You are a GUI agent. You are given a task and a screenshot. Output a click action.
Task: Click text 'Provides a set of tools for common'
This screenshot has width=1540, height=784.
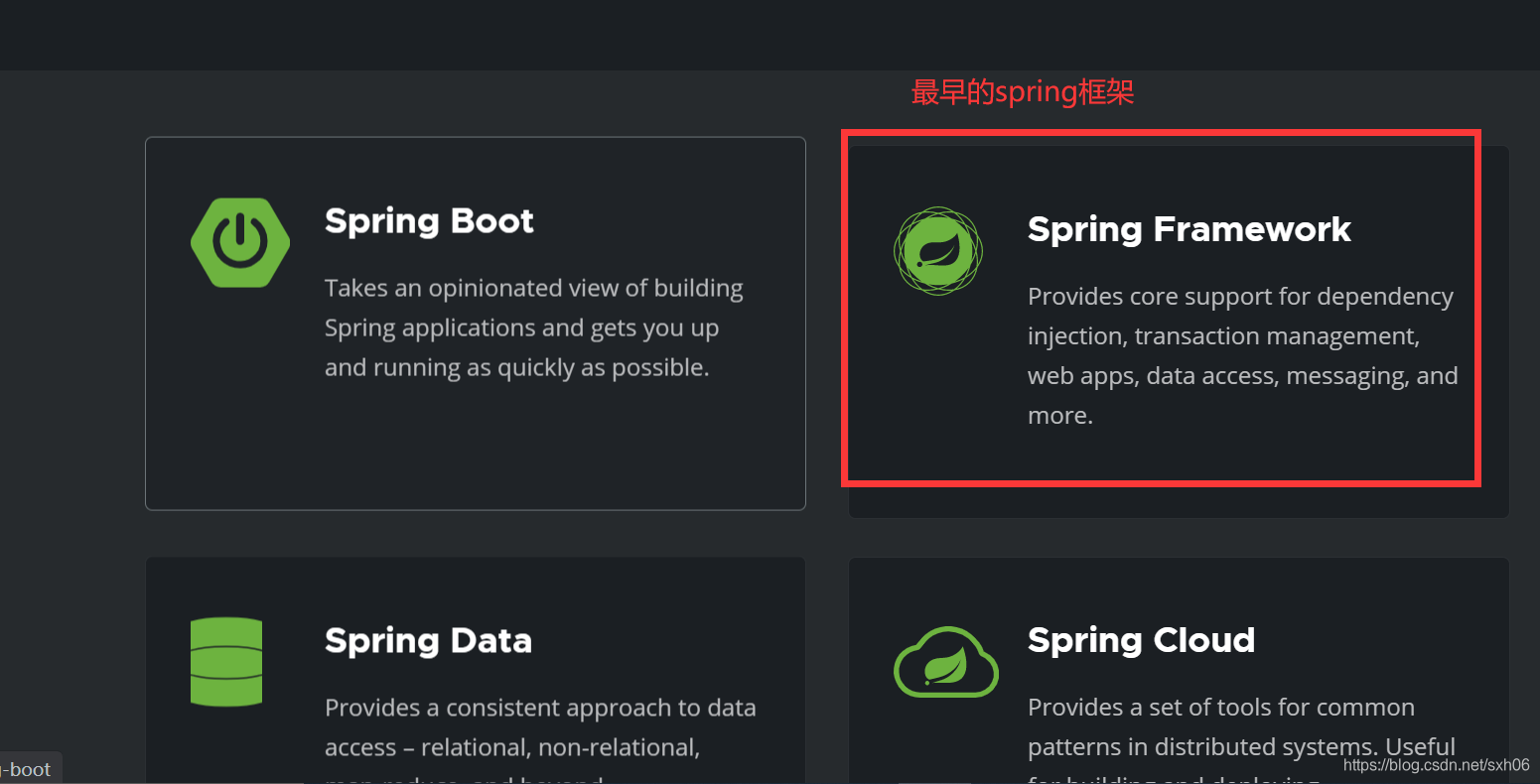pos(1221,708)
